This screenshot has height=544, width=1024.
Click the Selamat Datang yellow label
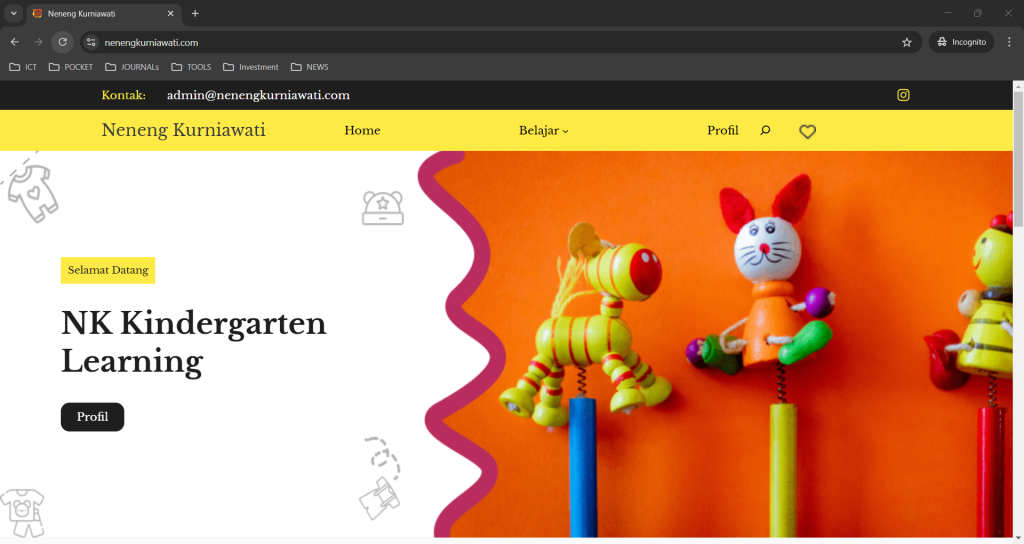[x=108, y=270]
